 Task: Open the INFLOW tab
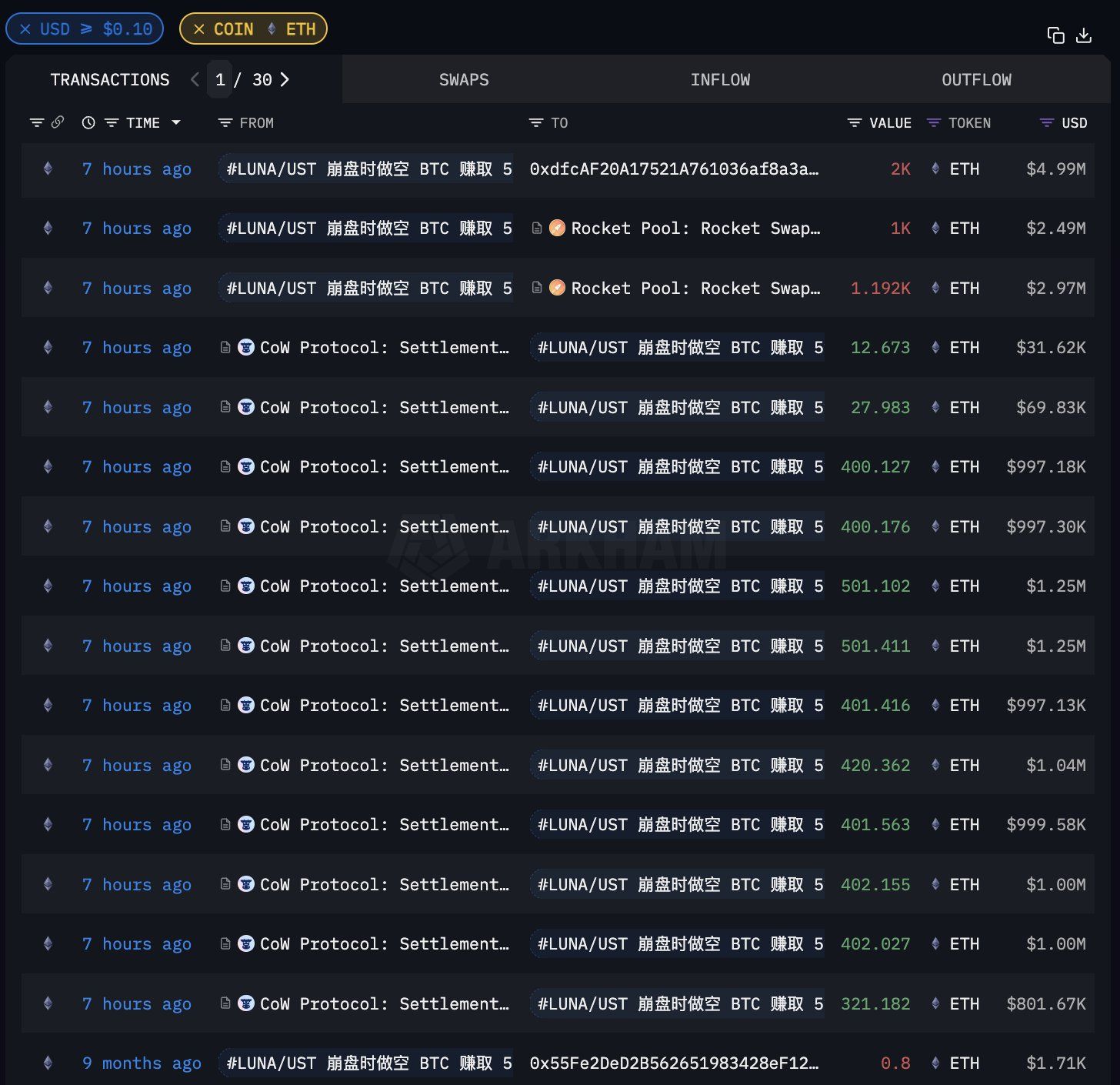720,79
